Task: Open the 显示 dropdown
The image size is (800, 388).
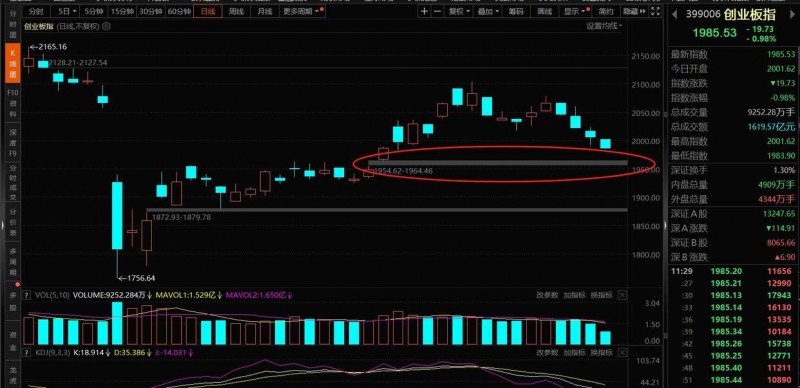Action: click(576, 11)
